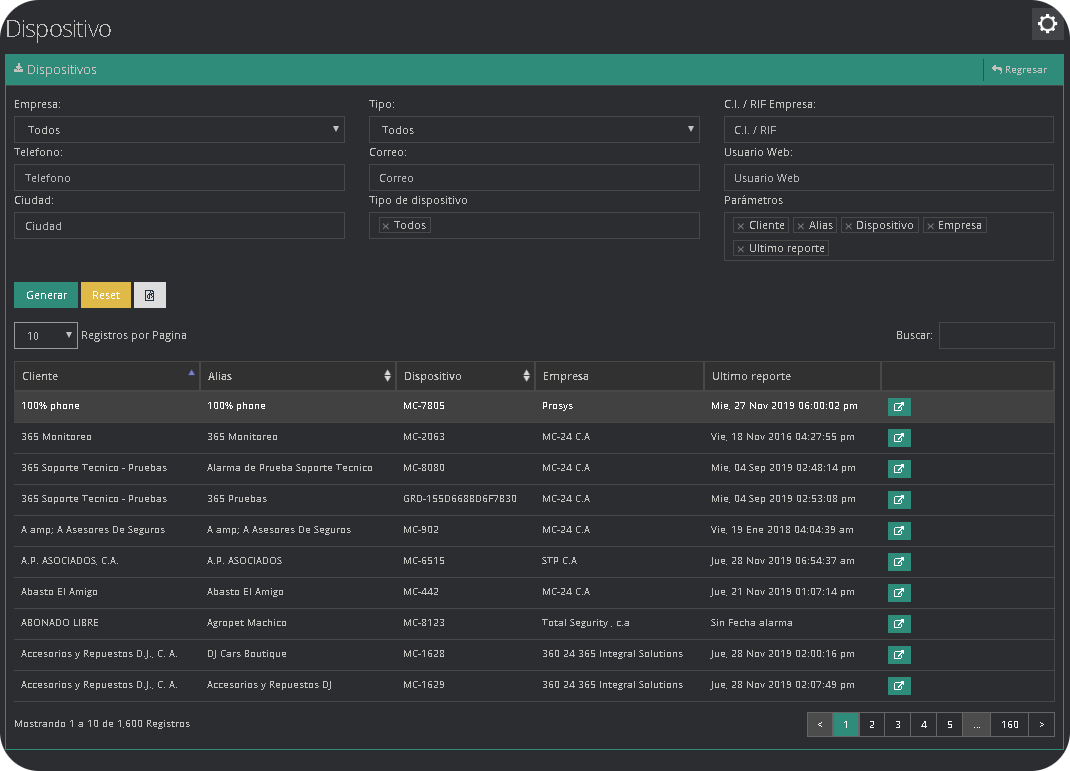Image resolution: width=1070 pixels, height=771 pixels.
Task: Open details icon for MC-902 device
Action: click(899, 530)
